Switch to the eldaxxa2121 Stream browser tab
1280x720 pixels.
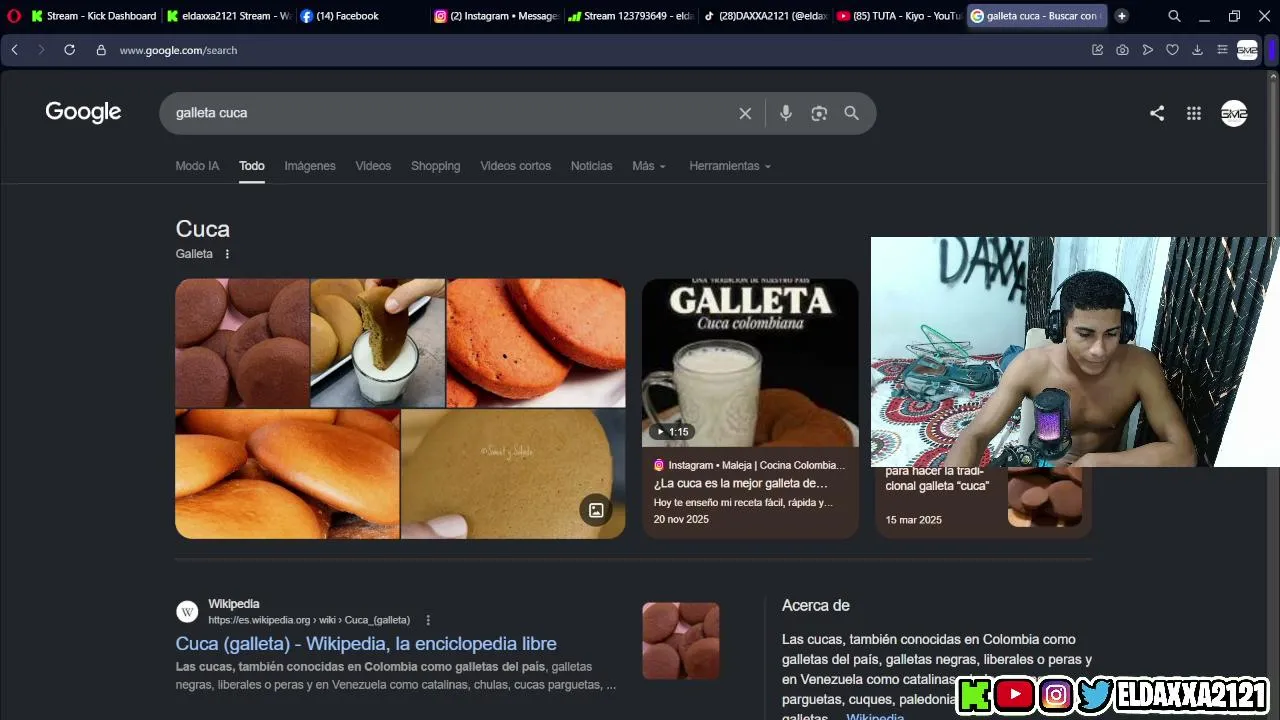click(x=229, y=16)
